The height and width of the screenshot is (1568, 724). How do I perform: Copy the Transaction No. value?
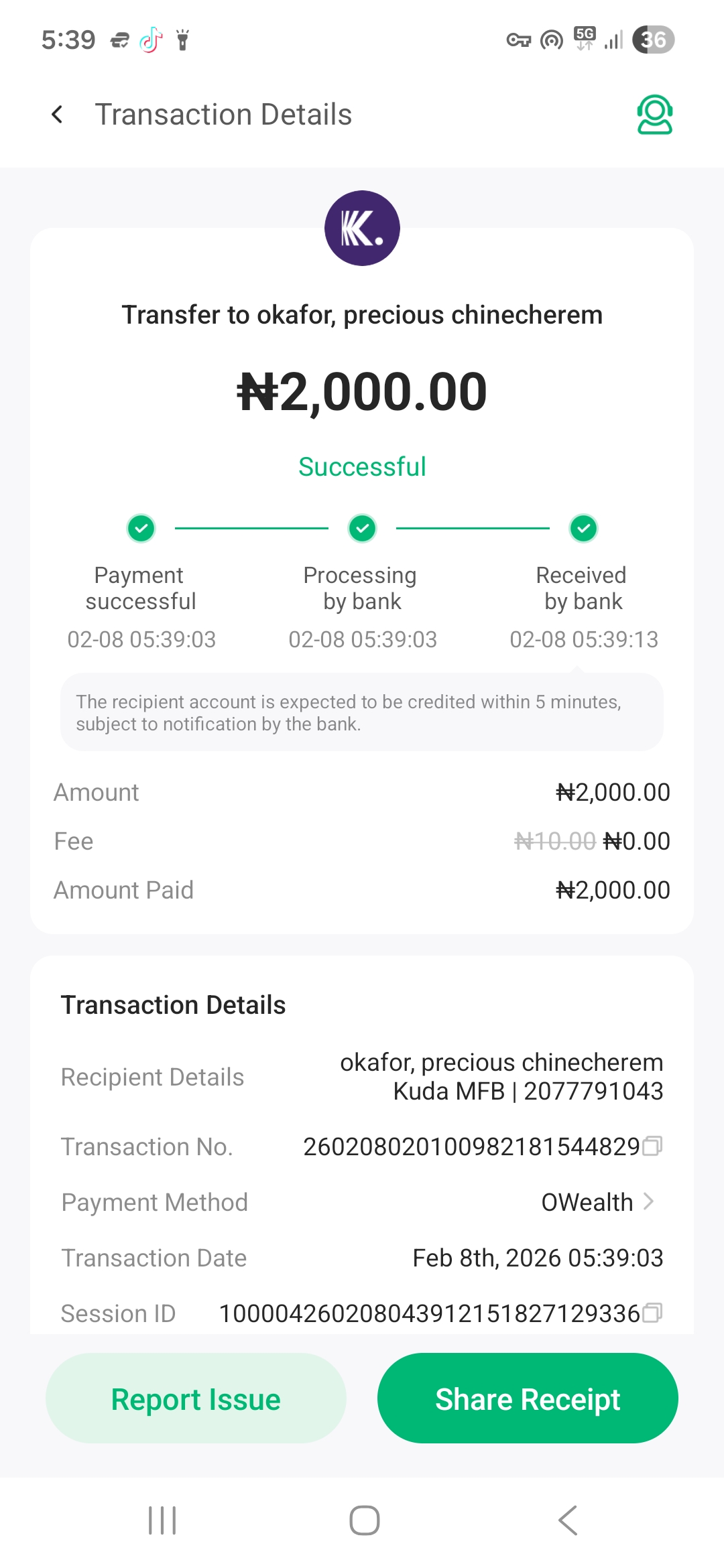pyautogui.click(x=652, y=1146)
